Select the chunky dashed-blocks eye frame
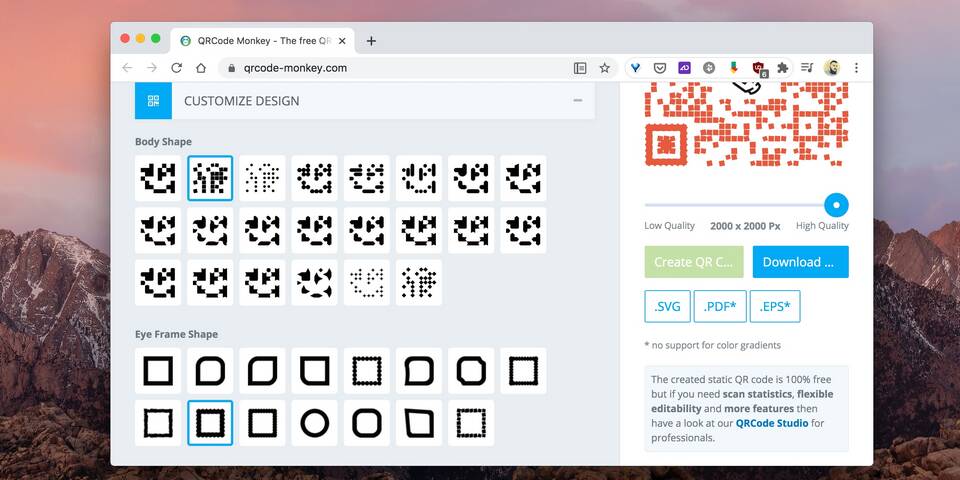The height and width of the screenshot is (480, 960). tap(471, 423)
